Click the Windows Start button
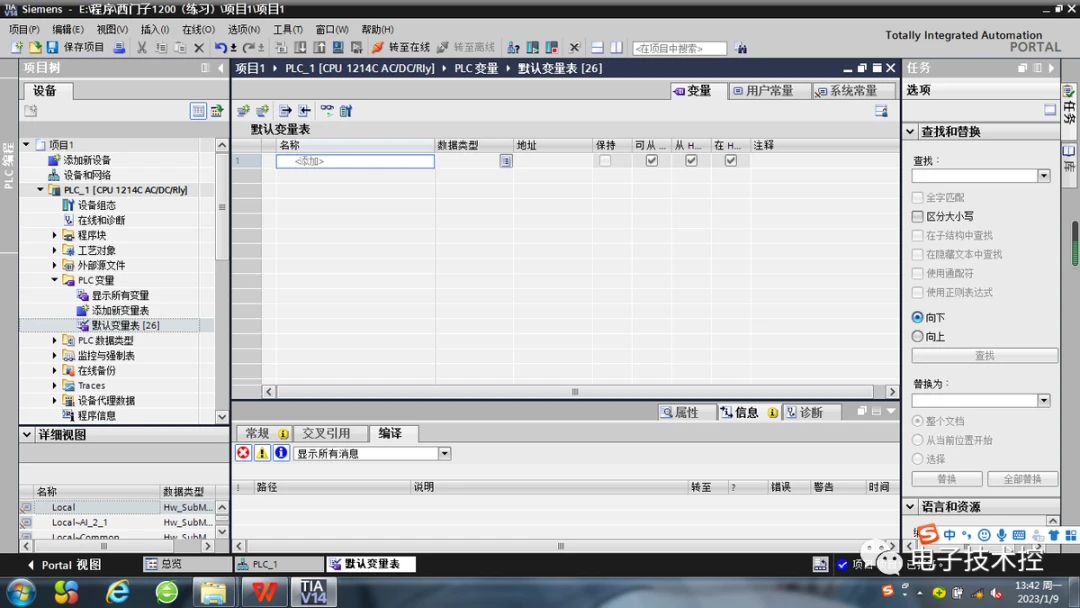The height and width of the screenshot is (608, 1080). coord(21,592)
